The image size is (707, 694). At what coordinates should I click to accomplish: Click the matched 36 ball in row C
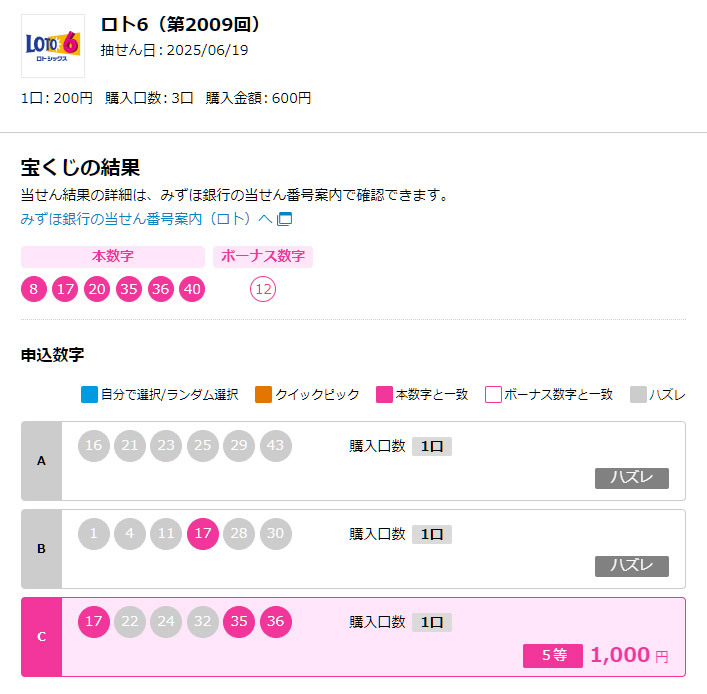275,621
